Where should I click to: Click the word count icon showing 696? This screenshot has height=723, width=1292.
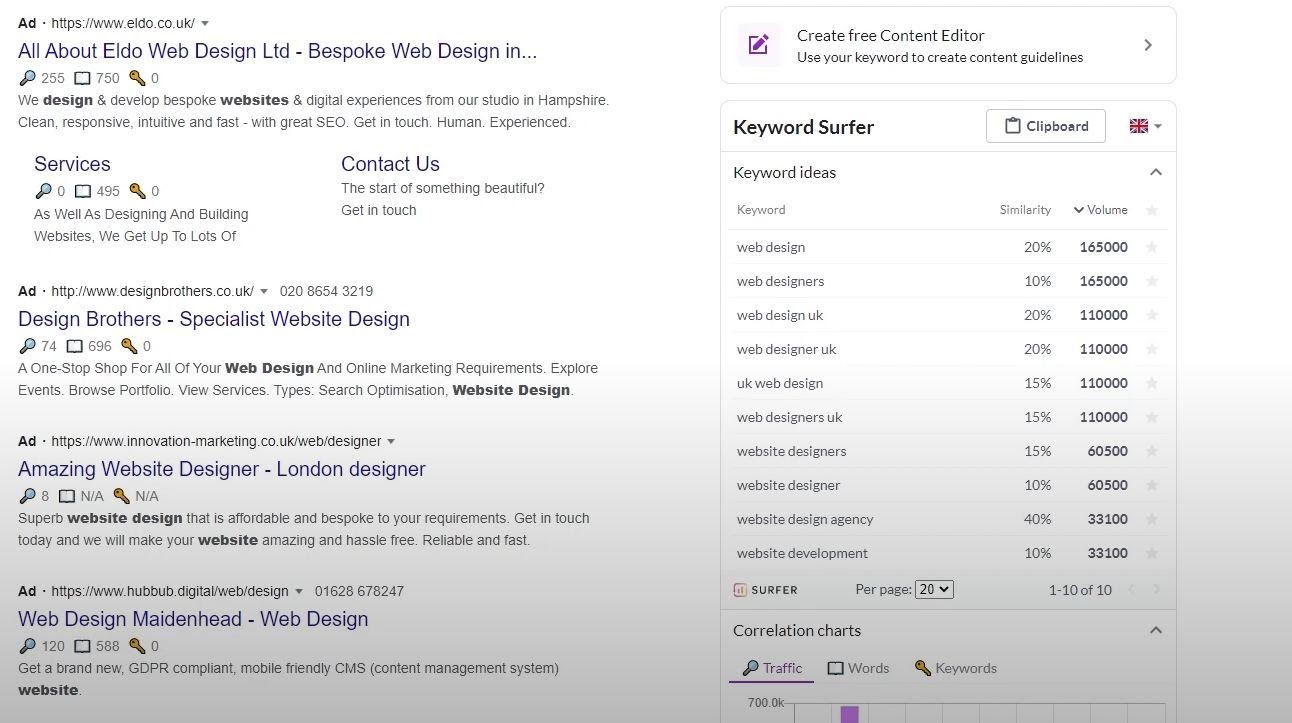point(75,346)
